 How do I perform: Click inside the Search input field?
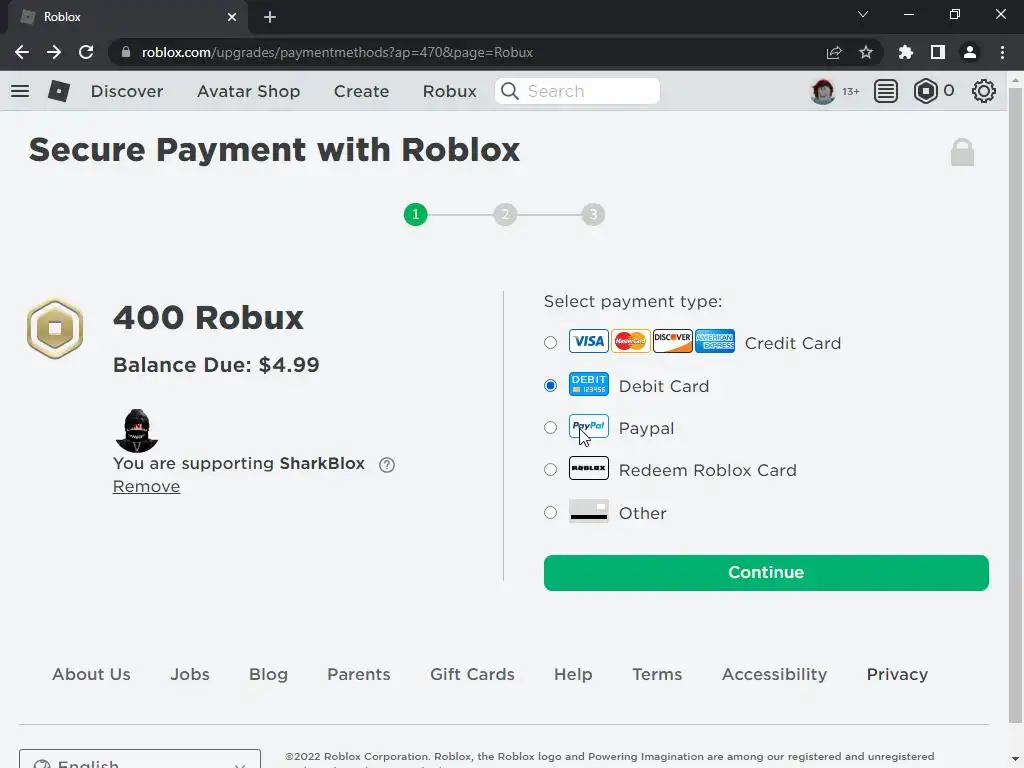point(577,91)
